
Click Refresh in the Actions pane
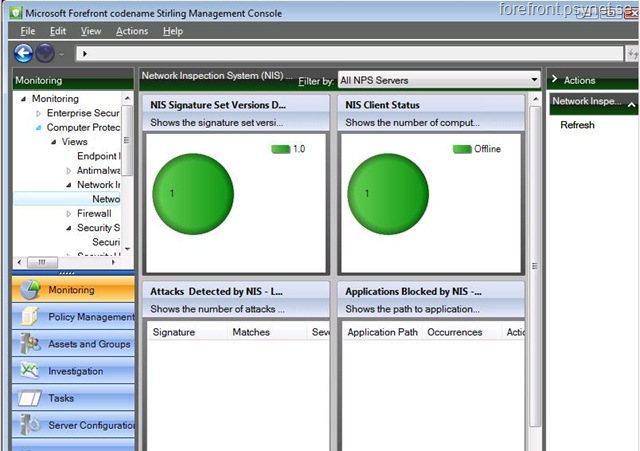click(577, 125)
